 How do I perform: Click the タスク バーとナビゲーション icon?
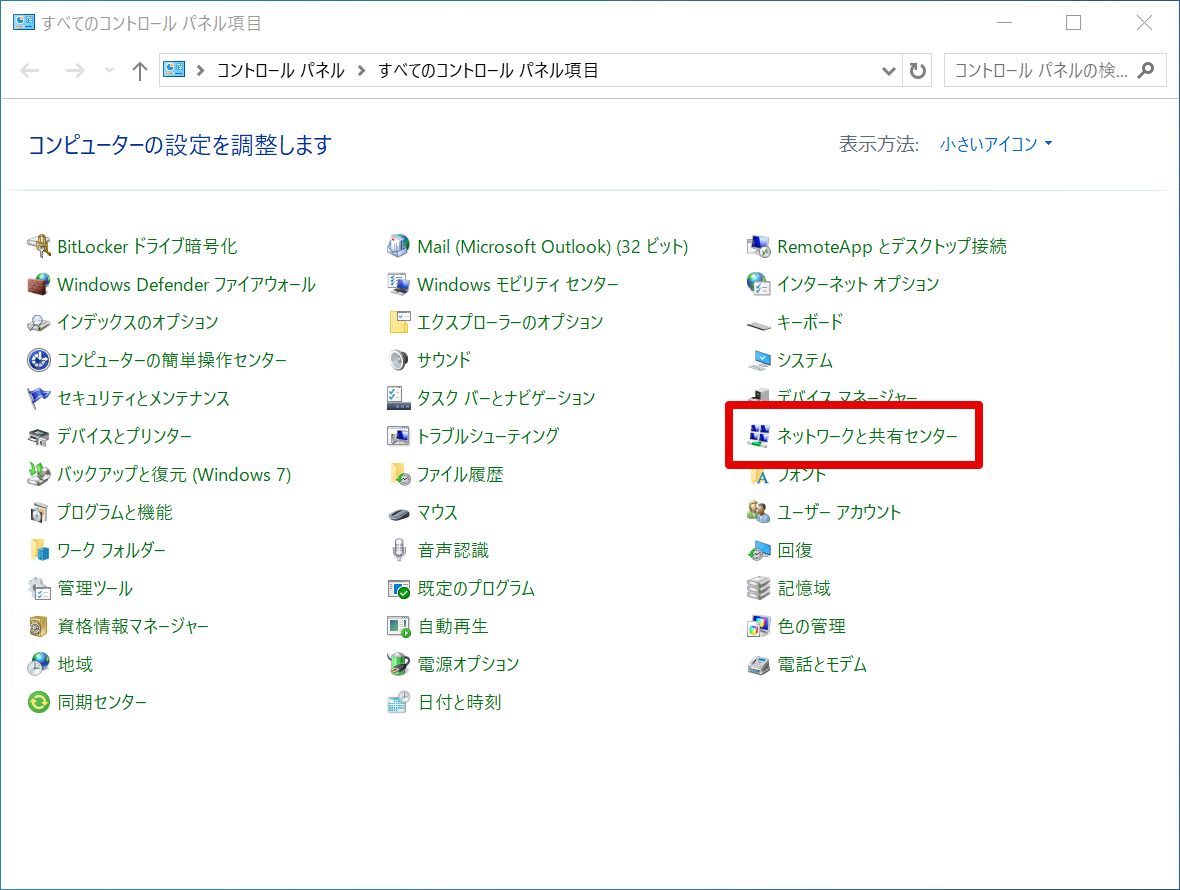click(x=398, y=398)
